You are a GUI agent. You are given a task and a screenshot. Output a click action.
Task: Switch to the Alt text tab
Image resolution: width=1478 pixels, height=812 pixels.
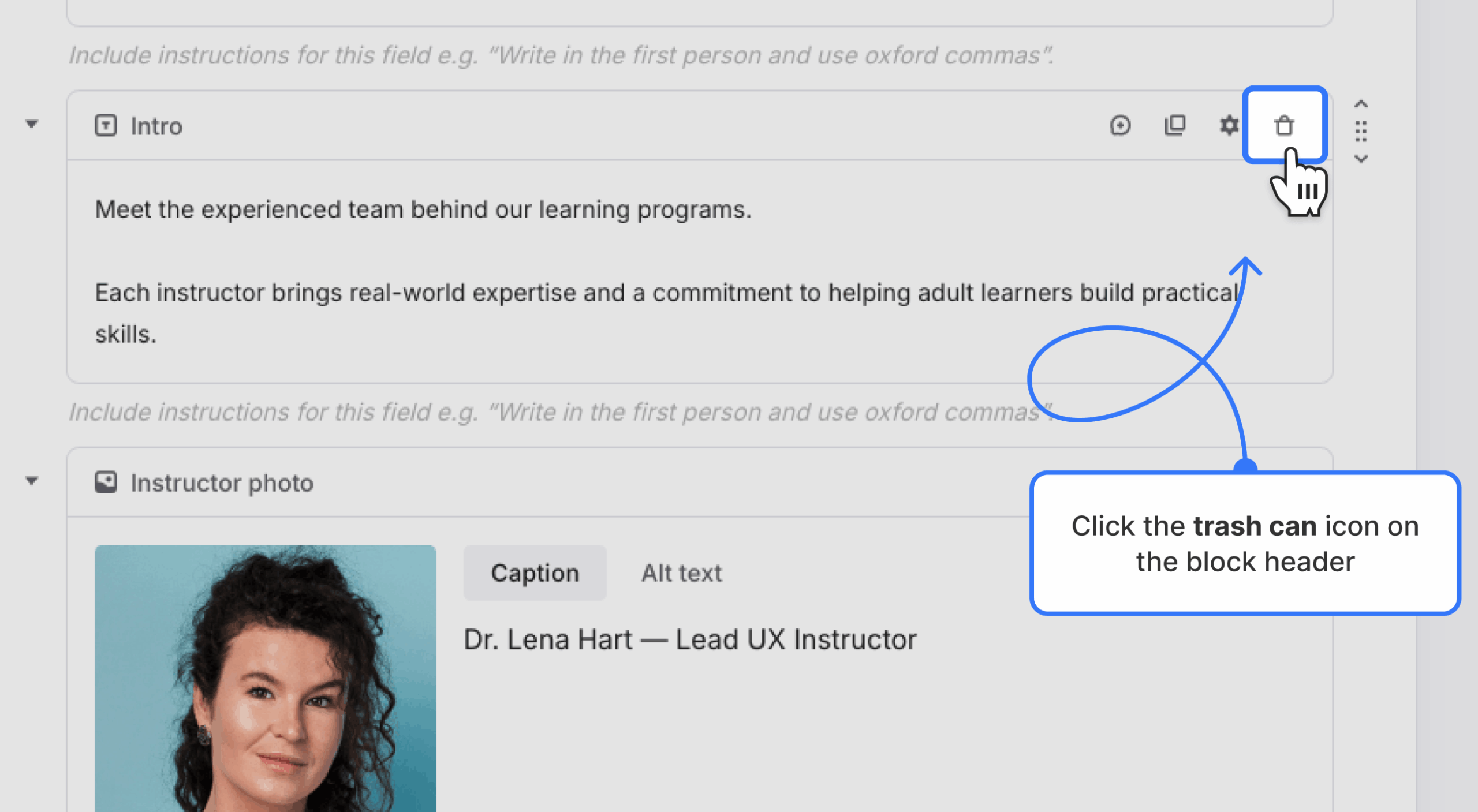[681, 573]
